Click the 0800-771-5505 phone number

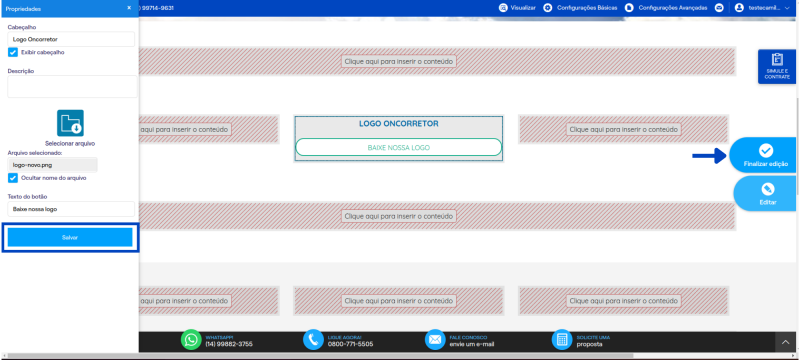pos(350,344)
